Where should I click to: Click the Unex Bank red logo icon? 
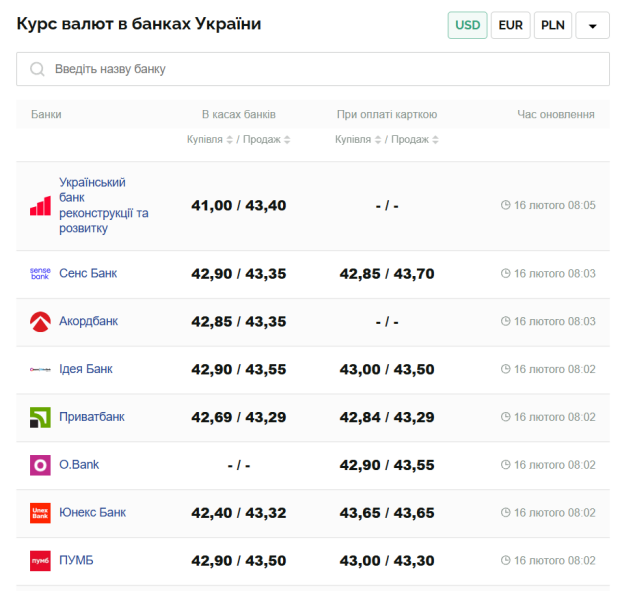coord(40,513)
